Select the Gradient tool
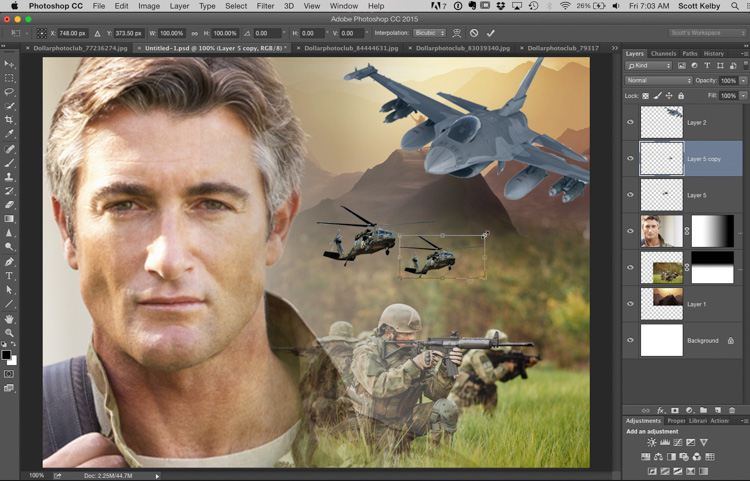Viewport: 750px width, 481px height. [9, 219]
